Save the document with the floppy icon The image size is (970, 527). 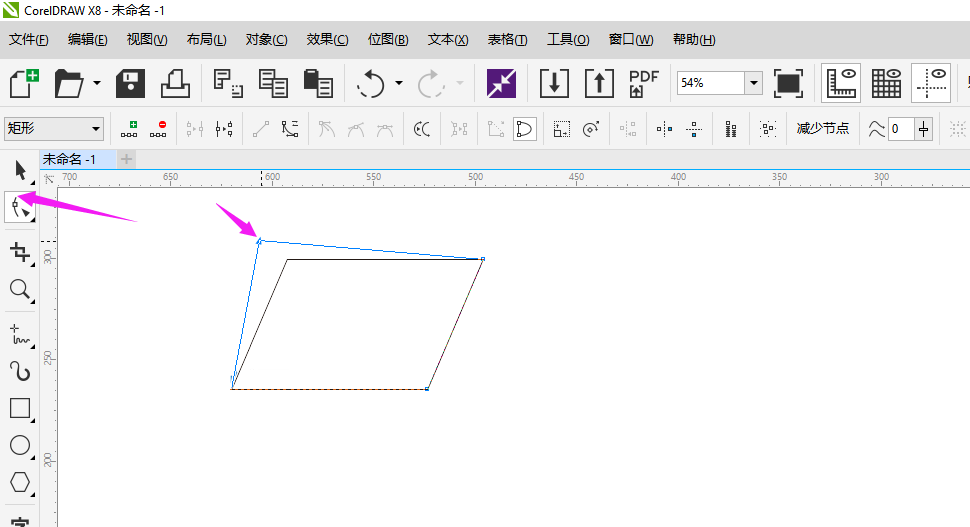point(131,84)
